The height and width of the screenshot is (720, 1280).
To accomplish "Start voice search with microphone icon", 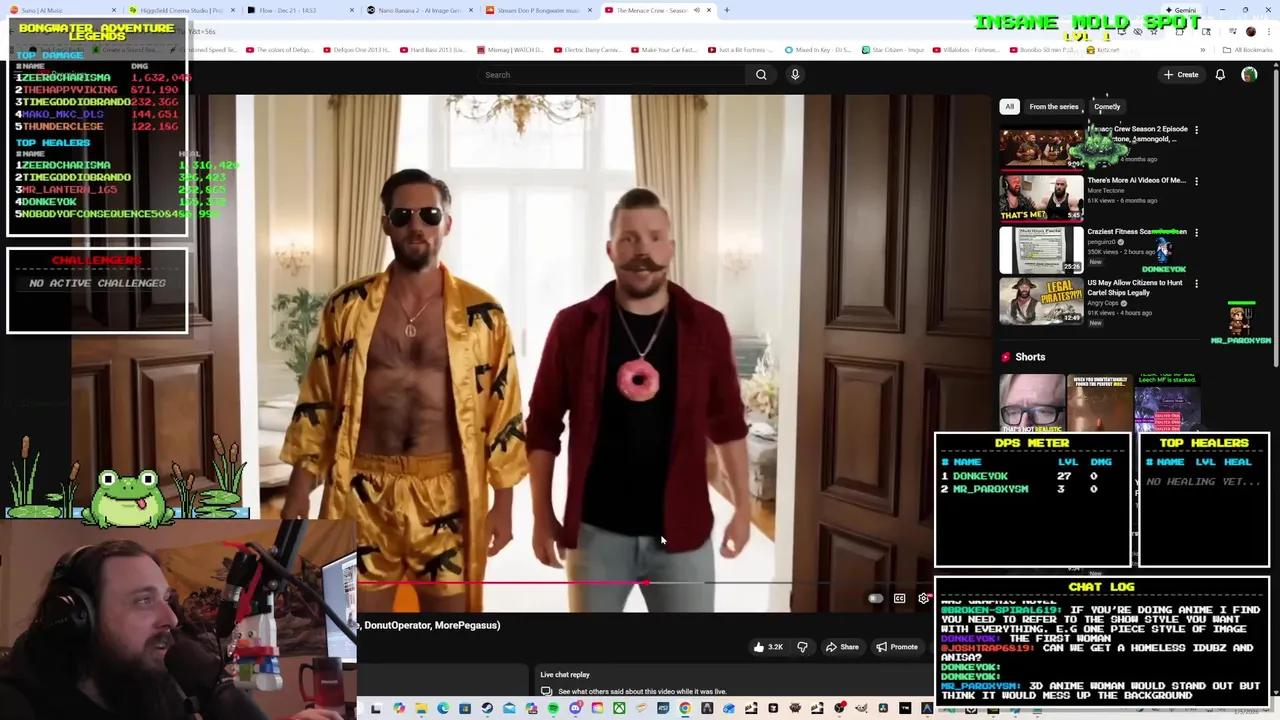I will pos(795,75).
